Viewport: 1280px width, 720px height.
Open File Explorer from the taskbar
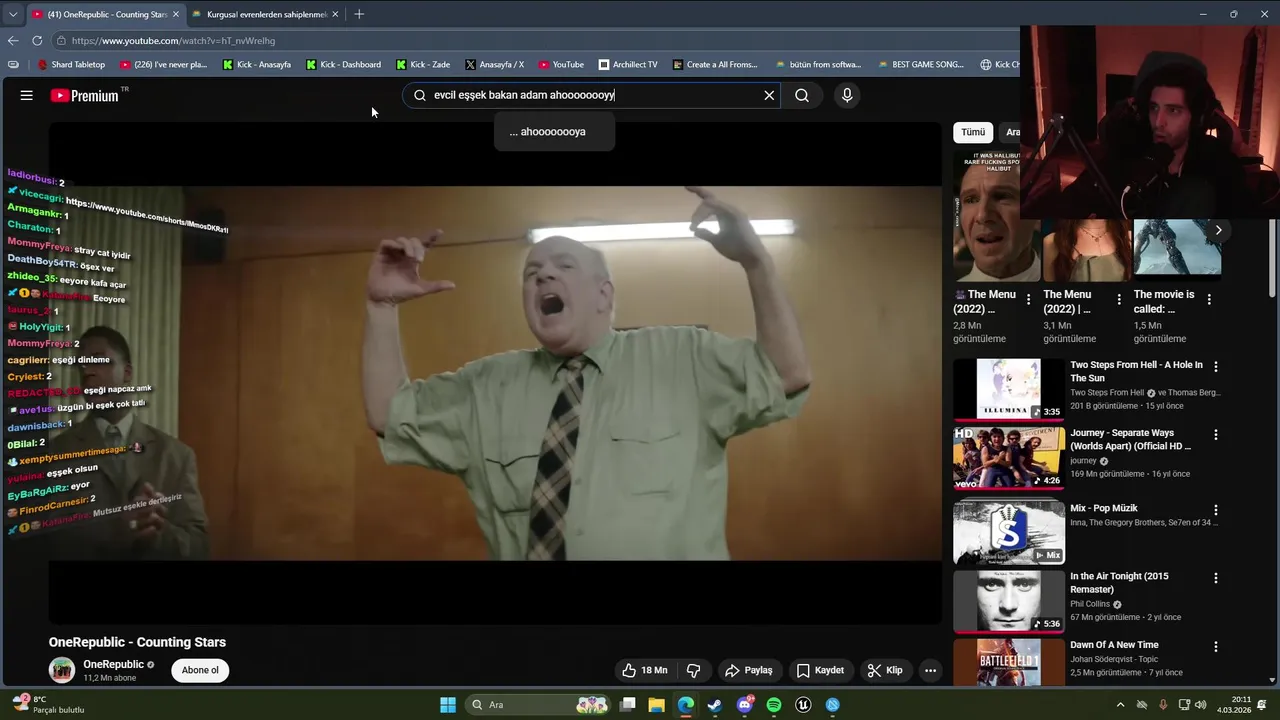[x=657, y=705]
